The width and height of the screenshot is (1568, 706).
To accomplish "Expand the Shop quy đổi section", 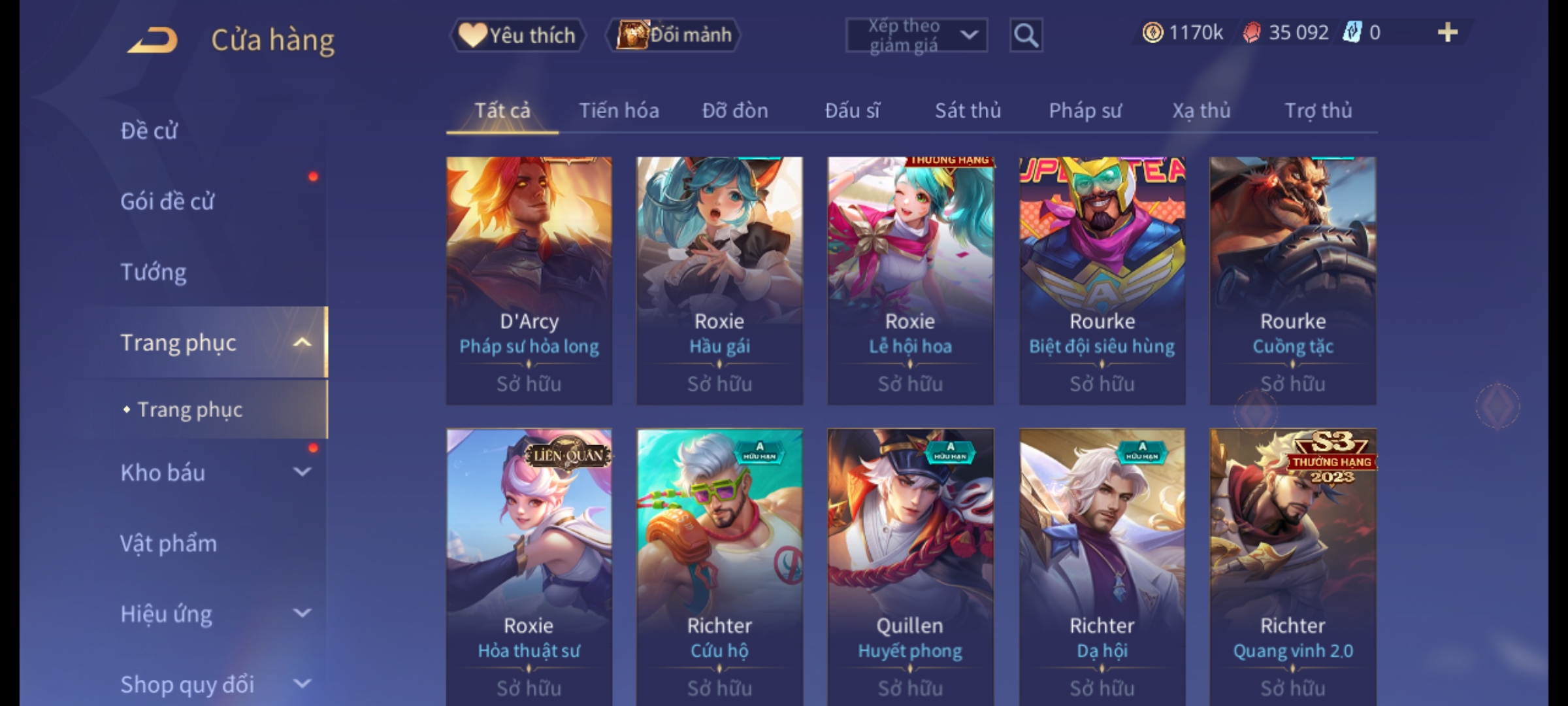I will tap(302, 684).
